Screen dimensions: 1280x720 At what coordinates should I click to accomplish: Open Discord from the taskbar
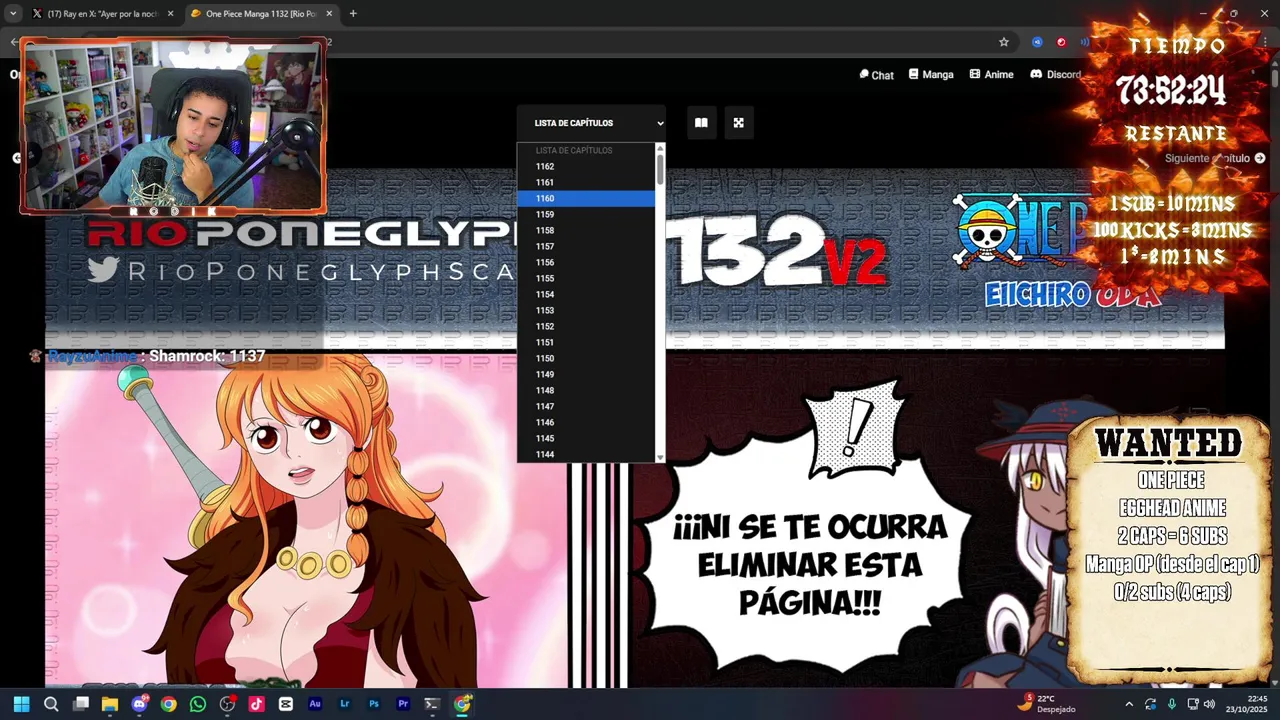139,704
